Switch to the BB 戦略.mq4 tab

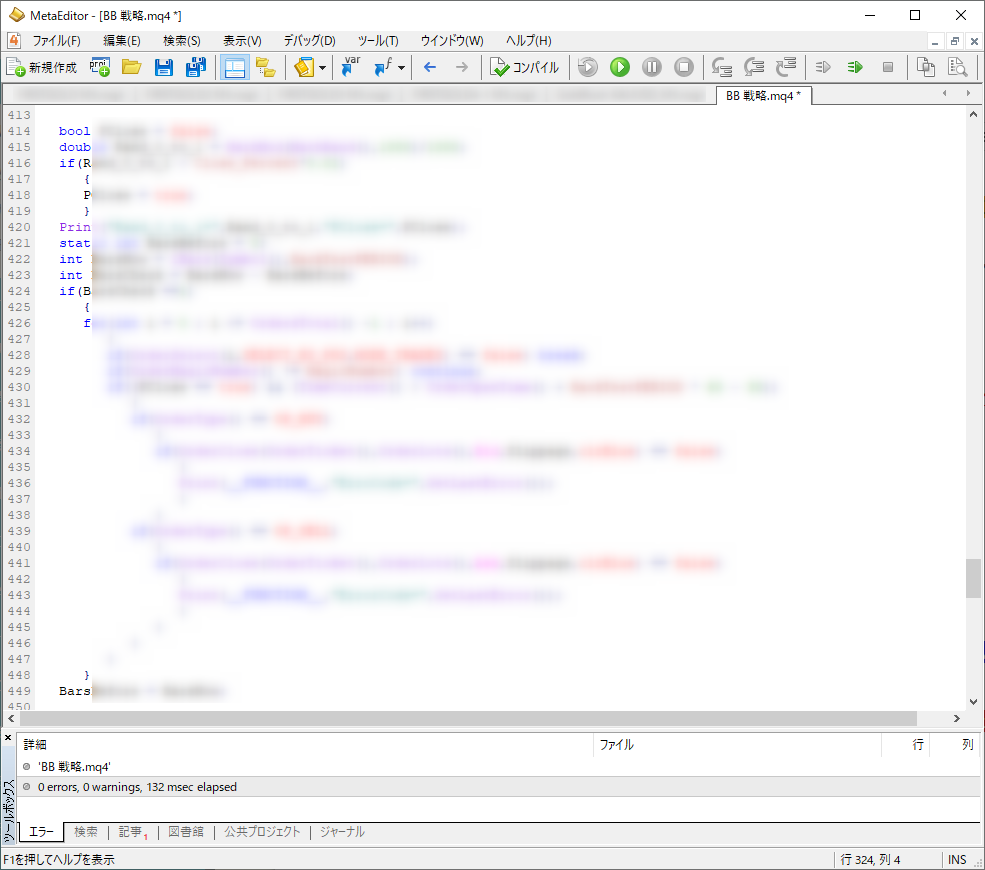761,96
